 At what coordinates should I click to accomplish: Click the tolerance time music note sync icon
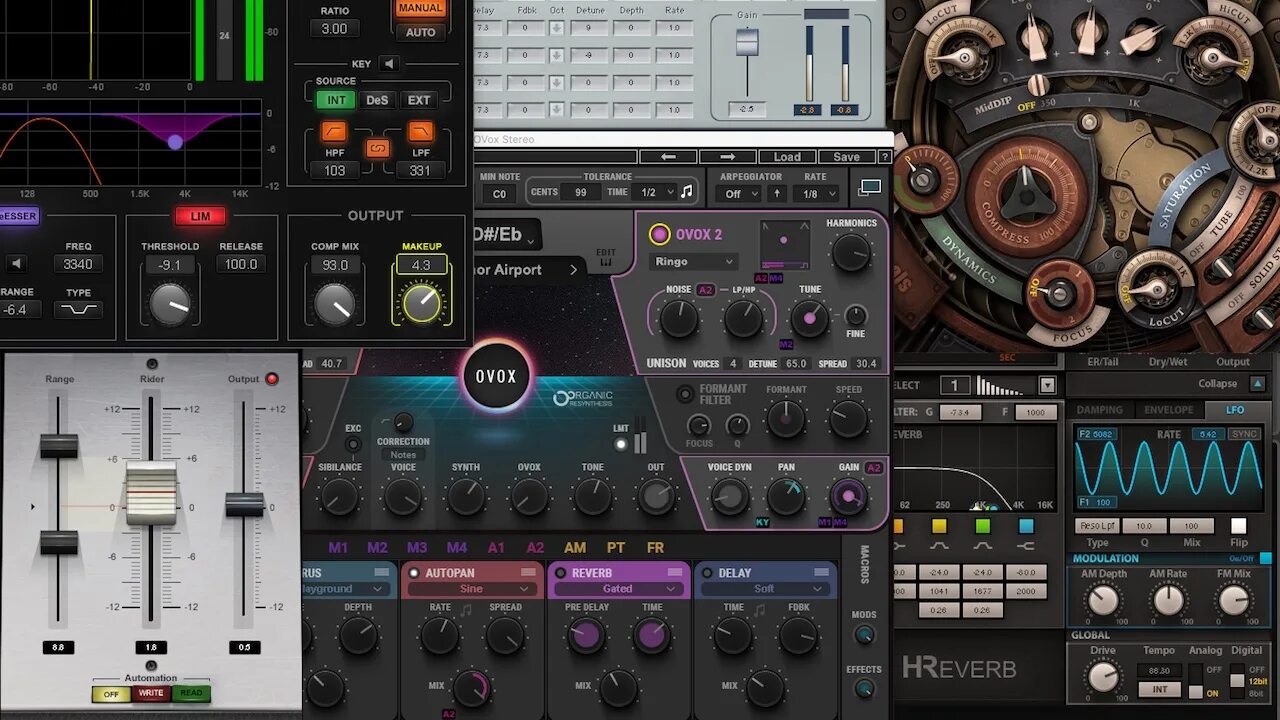686,192
